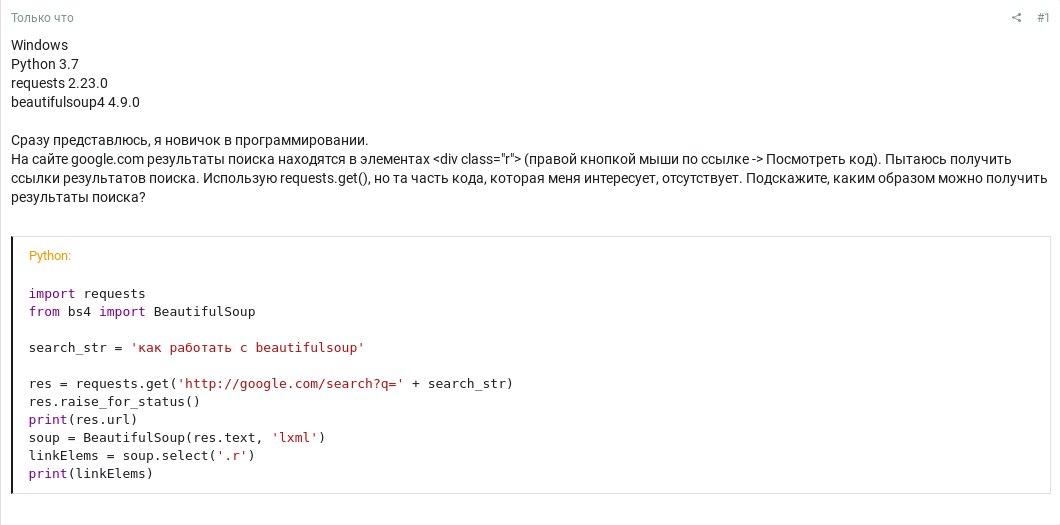Image resolution: width=1060 pixels, height=525 pixels.
Task: Click the "Python 3.7" version line
Action: [x=45, y=64]
